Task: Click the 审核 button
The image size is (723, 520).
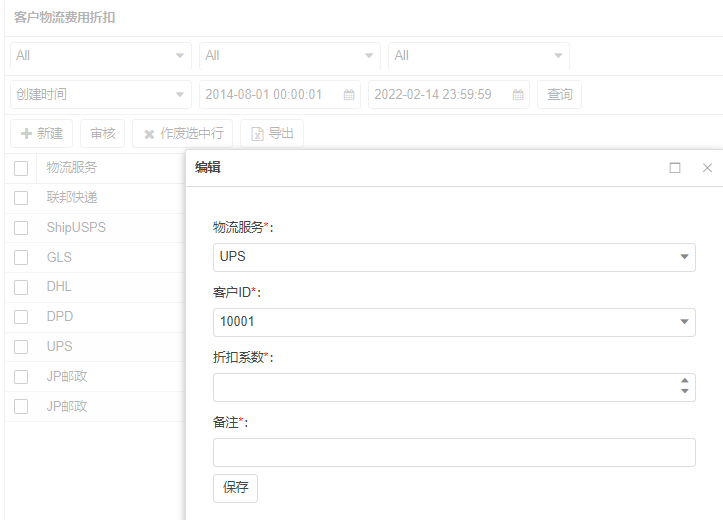Action: coord(102,134)
